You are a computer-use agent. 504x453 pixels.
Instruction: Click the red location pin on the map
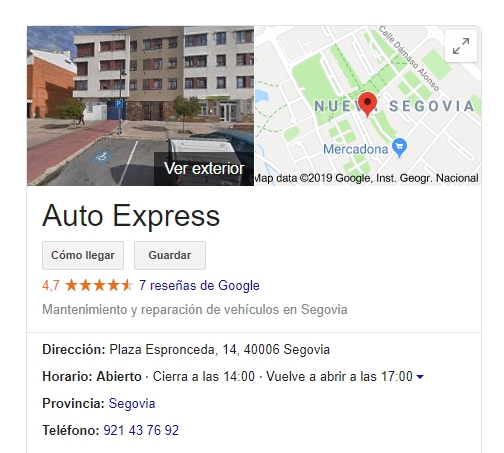tap(367, 104)
